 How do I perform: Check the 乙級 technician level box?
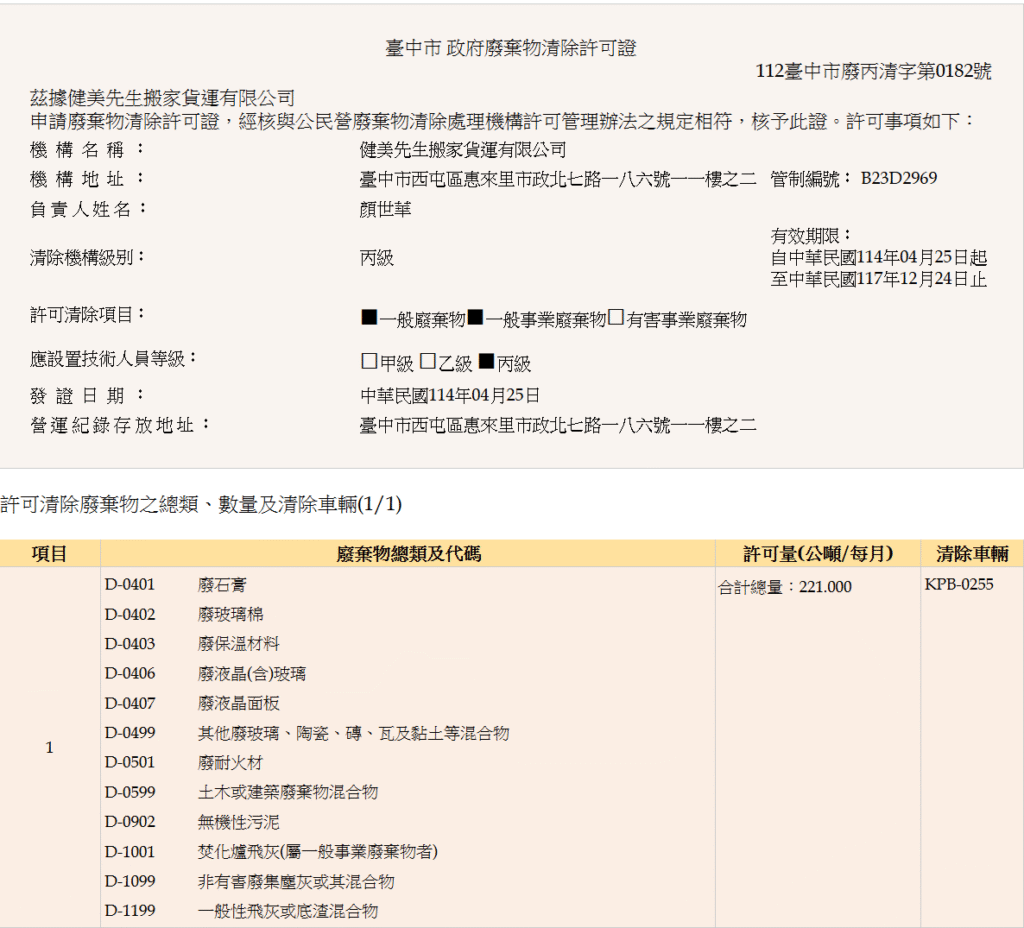427,362
